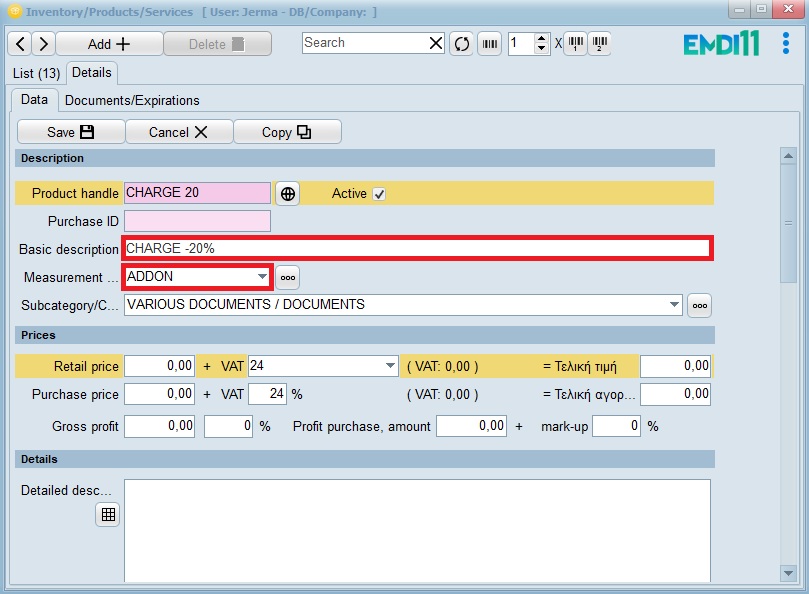
Task: Open the three-dot options menu
Action: click(786, 44)
